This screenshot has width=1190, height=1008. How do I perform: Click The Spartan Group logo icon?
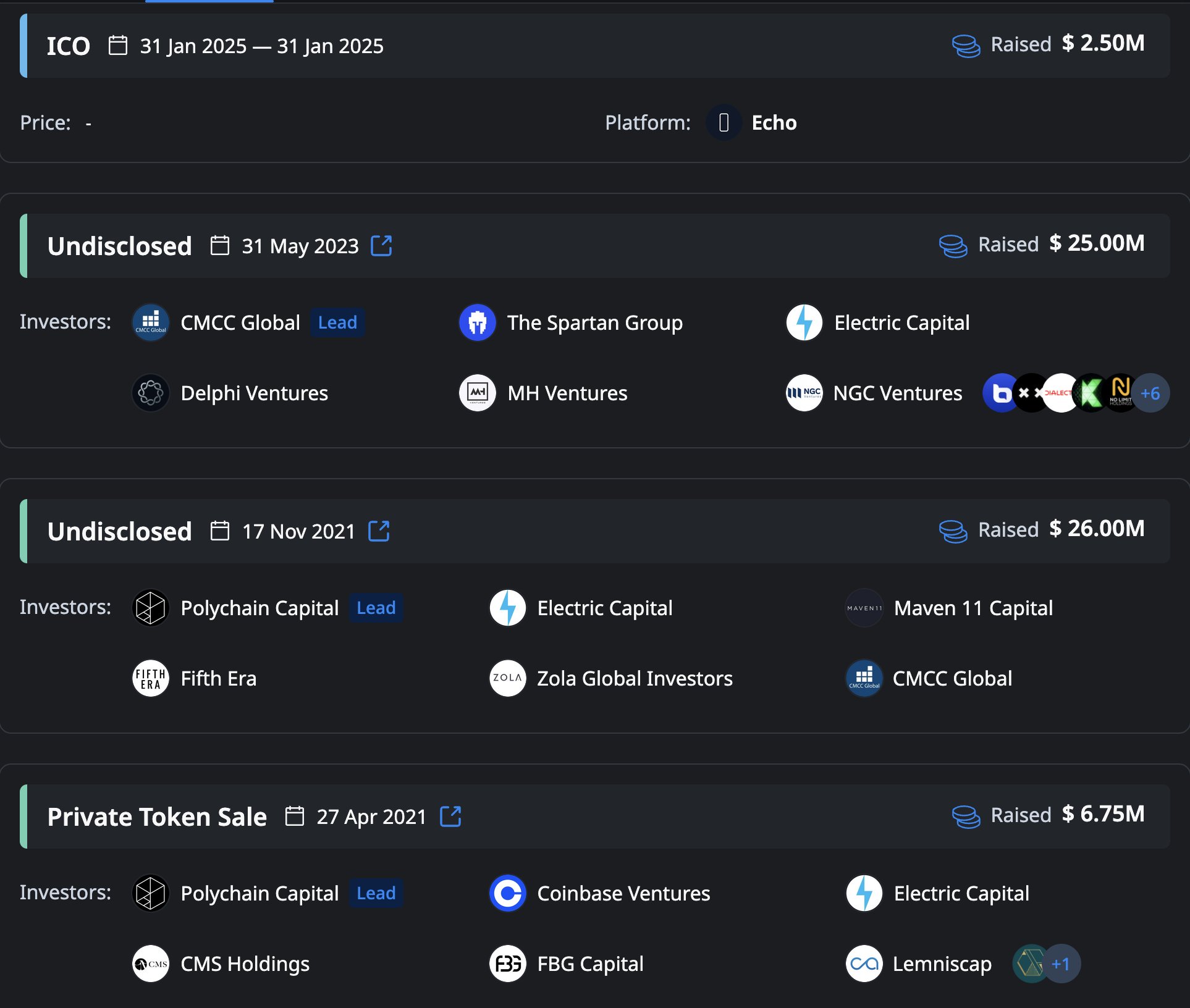pyautogui.click(x=477, y=322)
